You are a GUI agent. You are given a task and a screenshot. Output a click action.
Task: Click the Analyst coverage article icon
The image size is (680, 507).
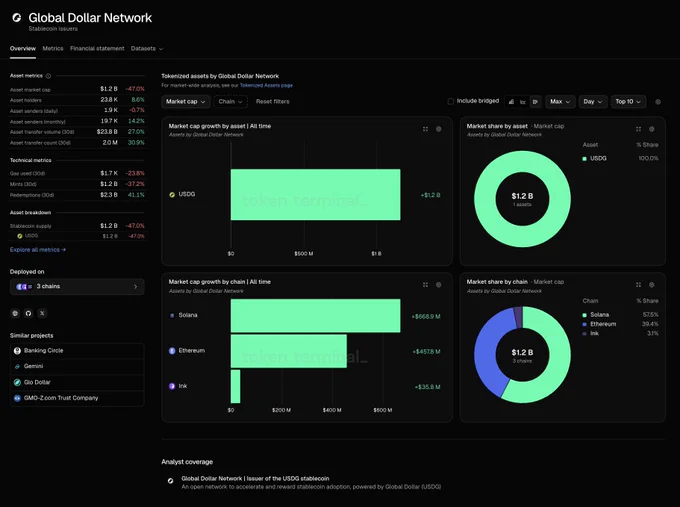point(170,481)
